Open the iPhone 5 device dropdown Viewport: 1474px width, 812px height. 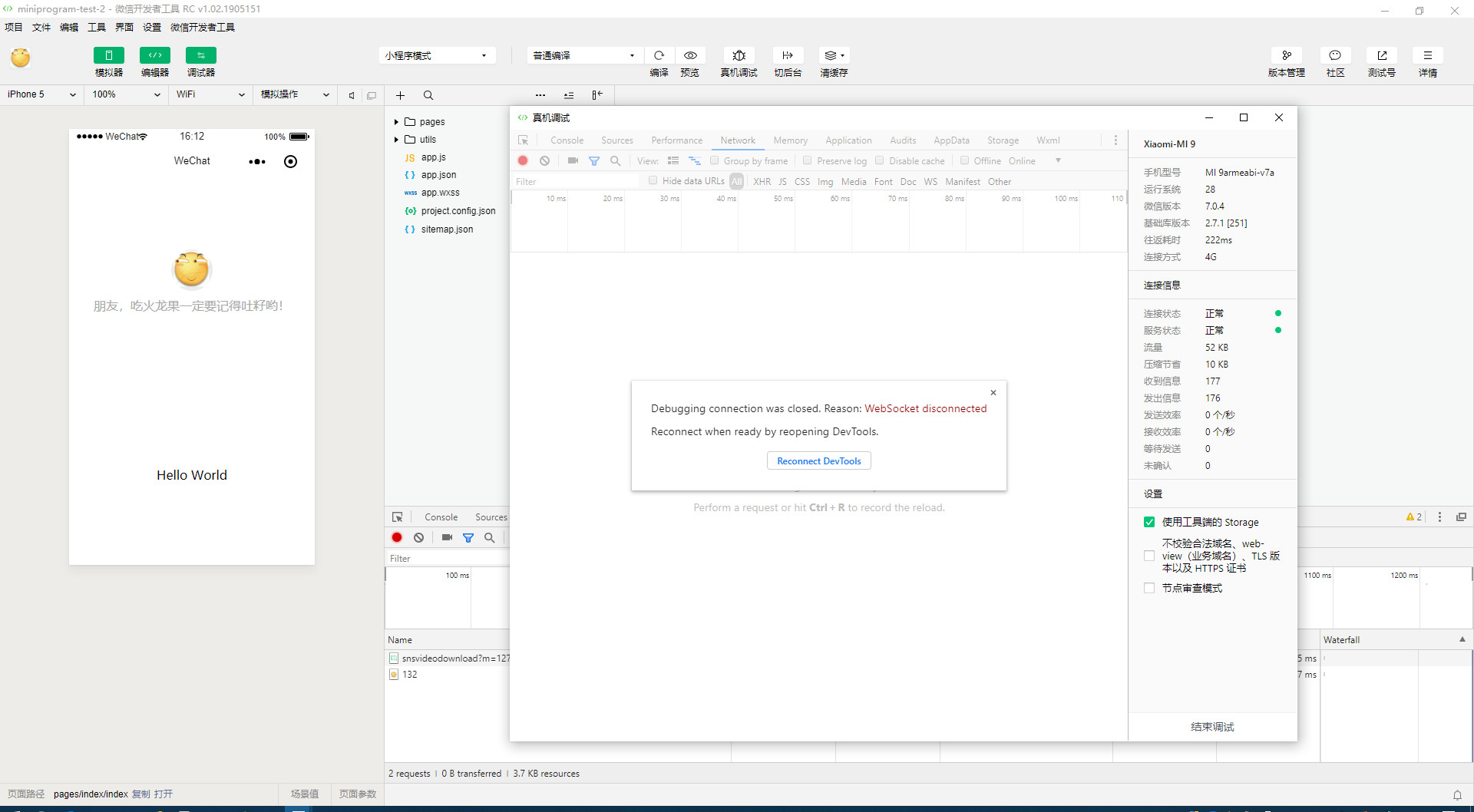[41, 94]
